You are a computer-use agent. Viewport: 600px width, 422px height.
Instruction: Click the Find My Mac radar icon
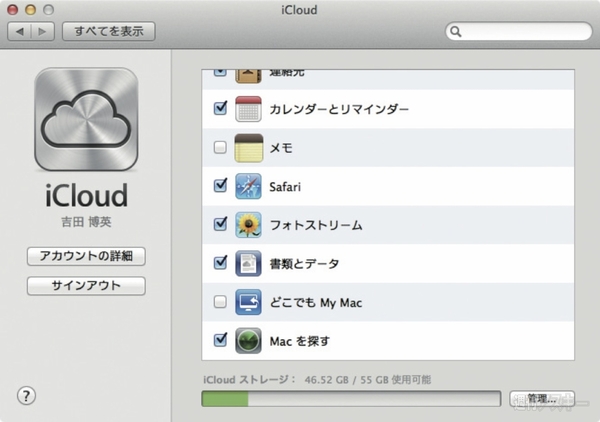point(248,341)
